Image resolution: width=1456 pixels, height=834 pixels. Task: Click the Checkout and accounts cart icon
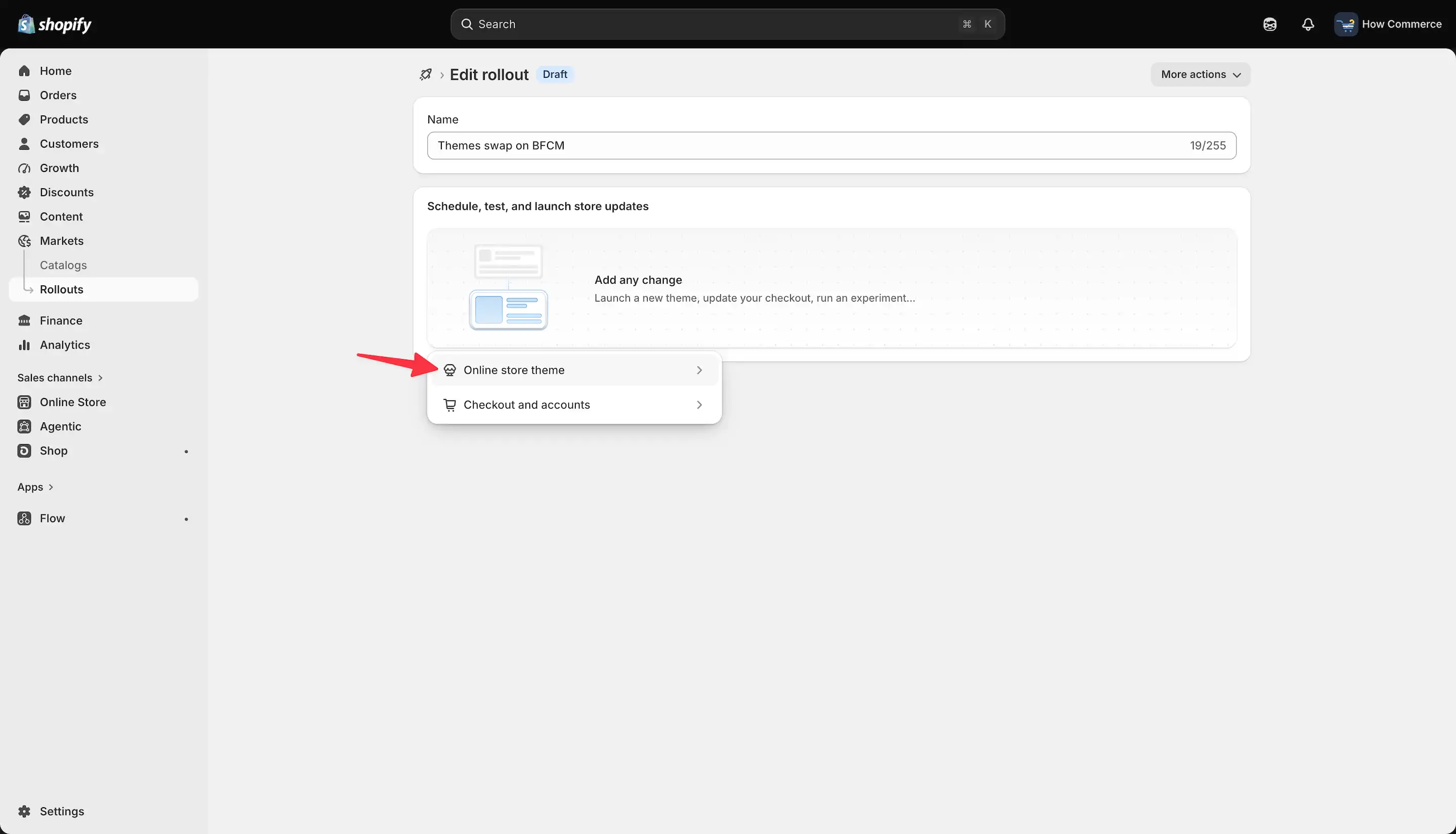coord(450,405)
